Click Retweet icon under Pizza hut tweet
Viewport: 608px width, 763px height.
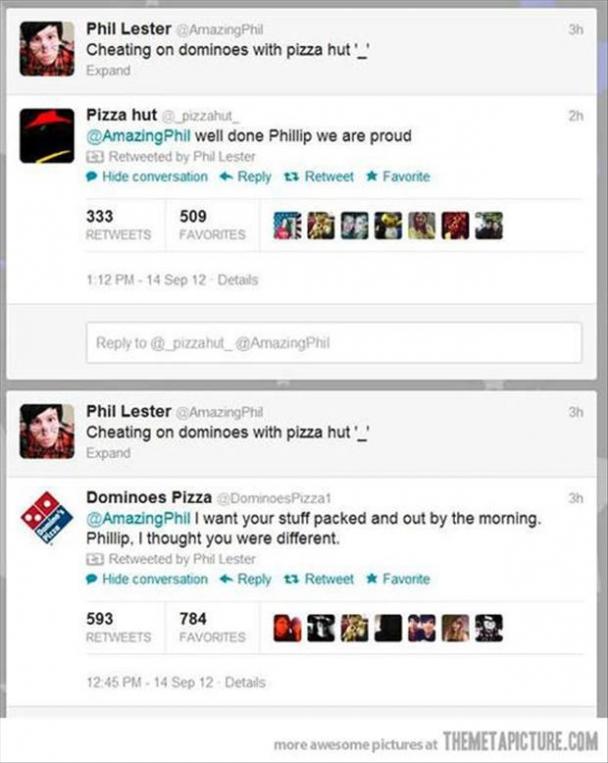[319, 177]
